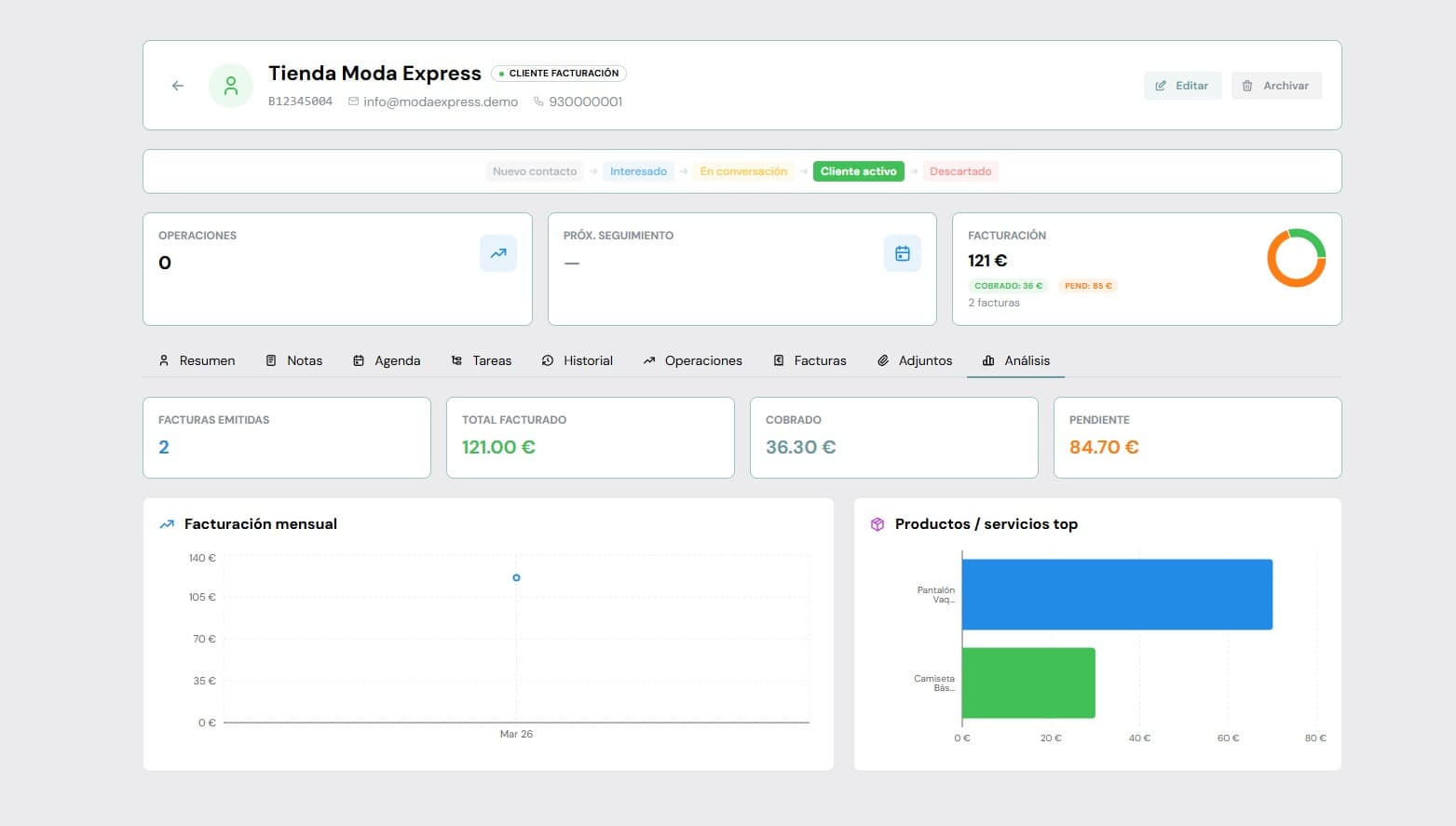Open the Adjuntos tab
The width and height of the screenshot is (1456, 826).
(x=914, y=360)
